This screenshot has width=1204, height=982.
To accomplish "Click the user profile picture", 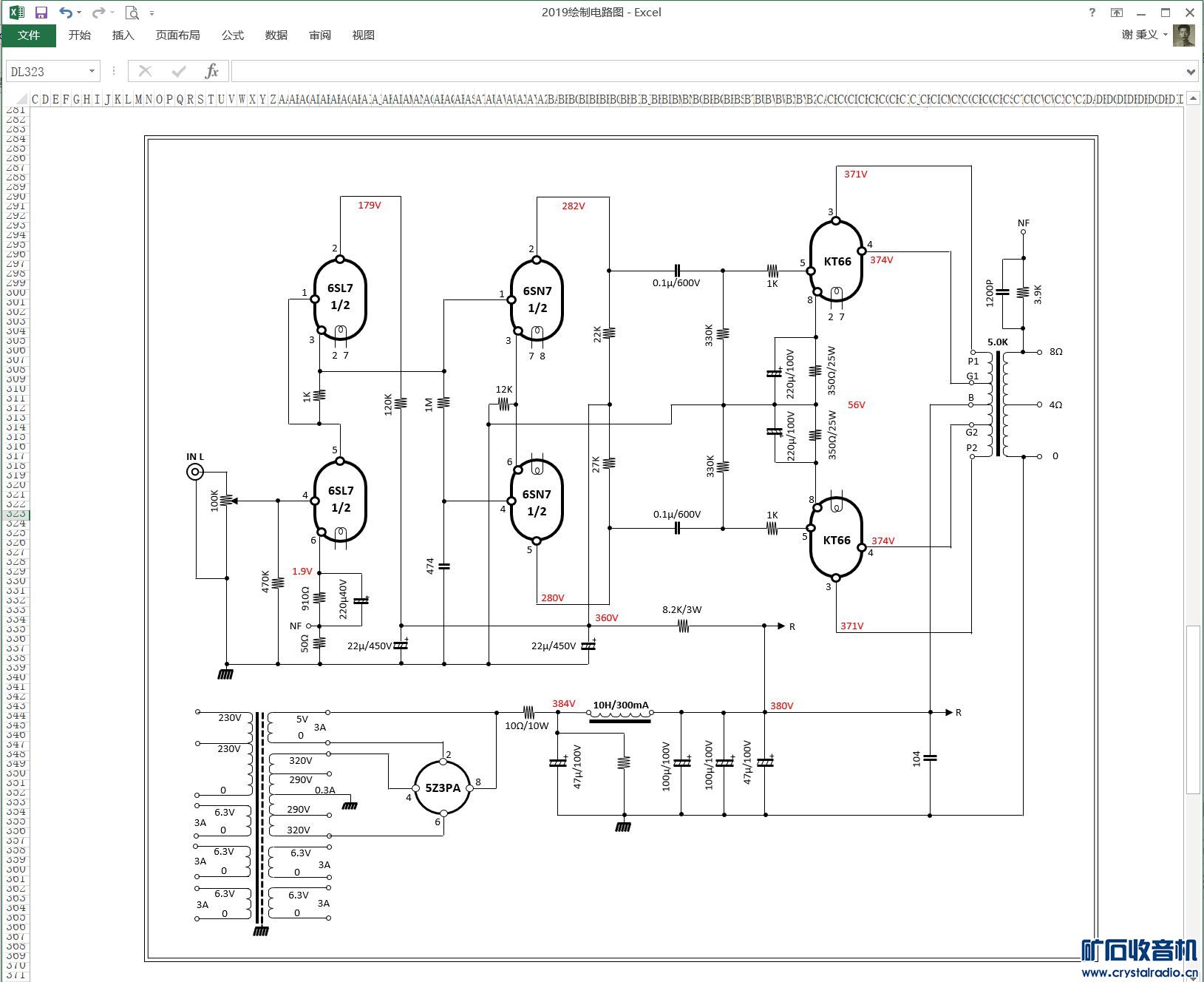I will pos(1184,35).
